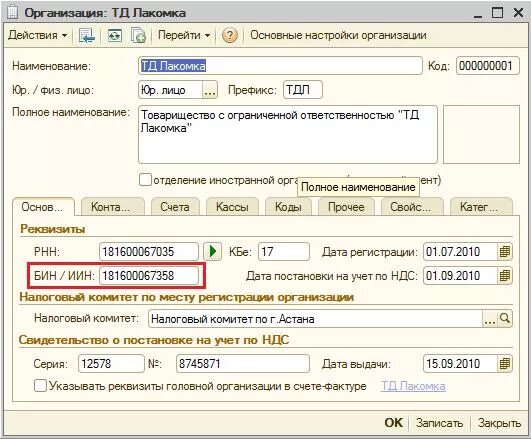The image size is (531, 439).
Task: Click Дата выдачи field 15.09.2010
Action: 461,364
